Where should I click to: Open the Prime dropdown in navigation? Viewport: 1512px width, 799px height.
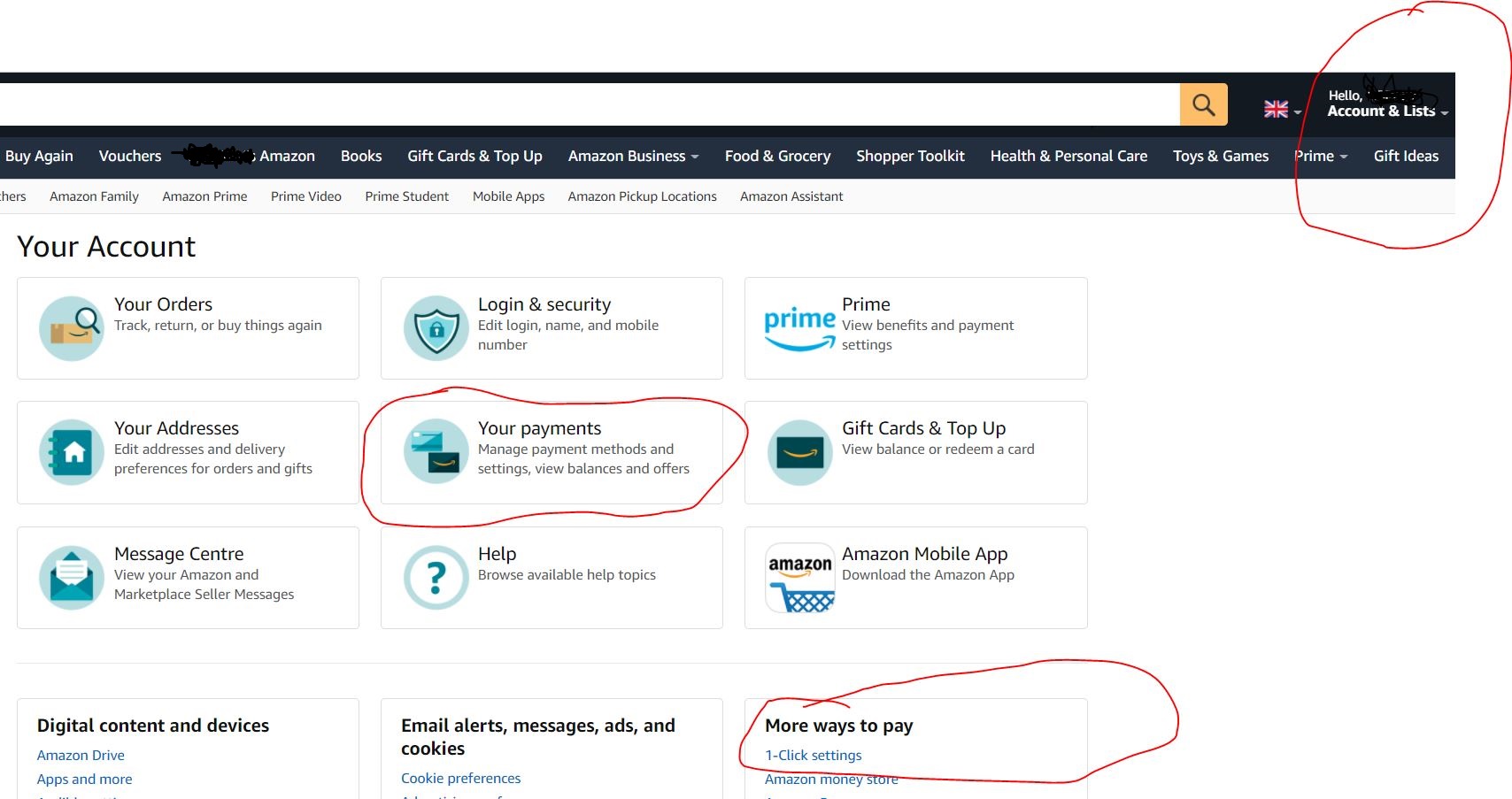[x=1321, y=157]
